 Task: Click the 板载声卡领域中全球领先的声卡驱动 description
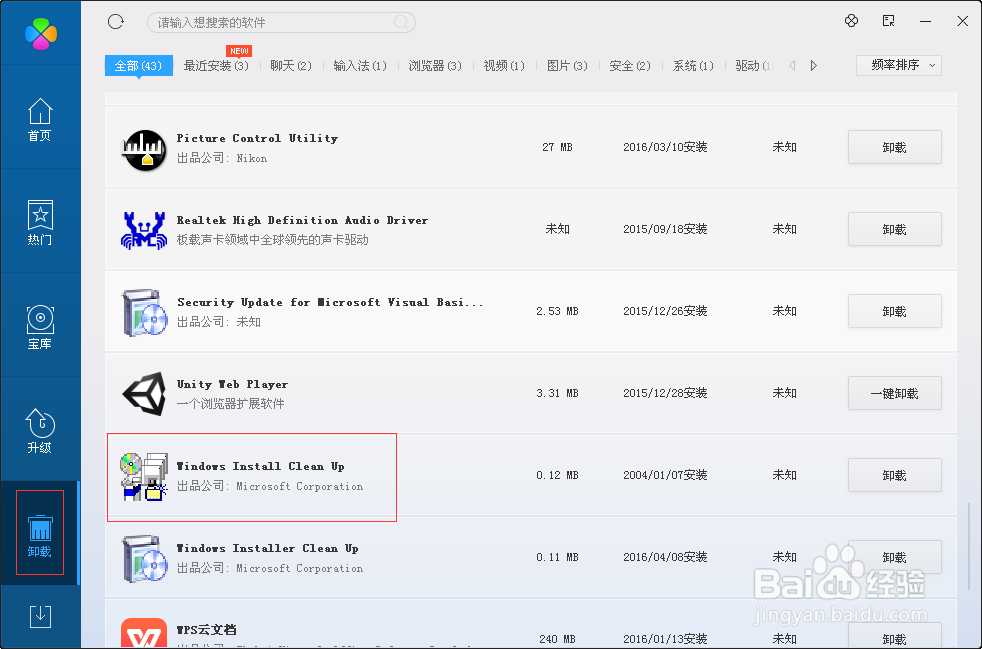(272, 240)
